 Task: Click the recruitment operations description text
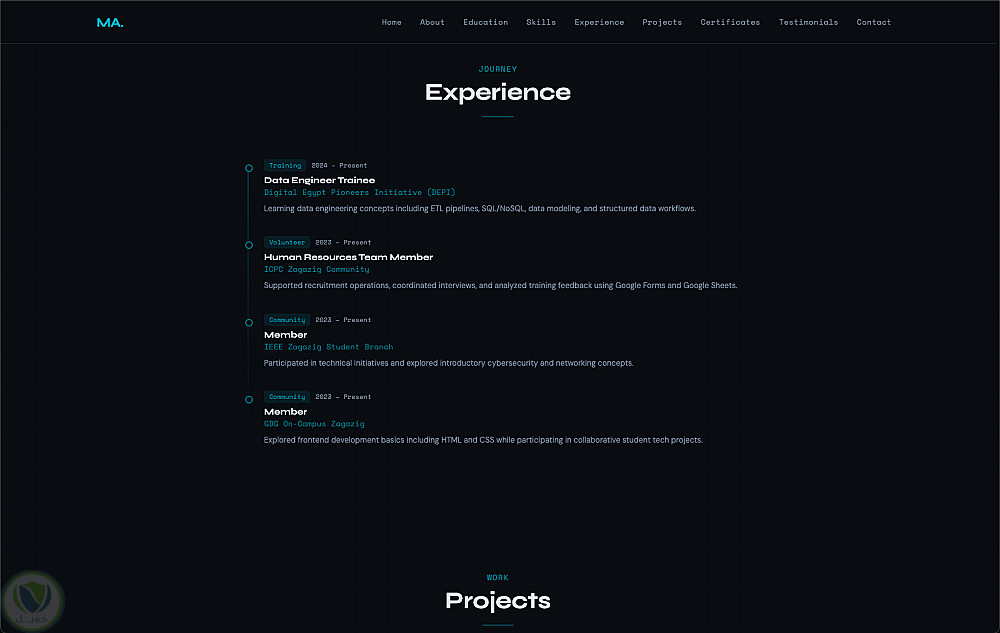click(501, 286)
